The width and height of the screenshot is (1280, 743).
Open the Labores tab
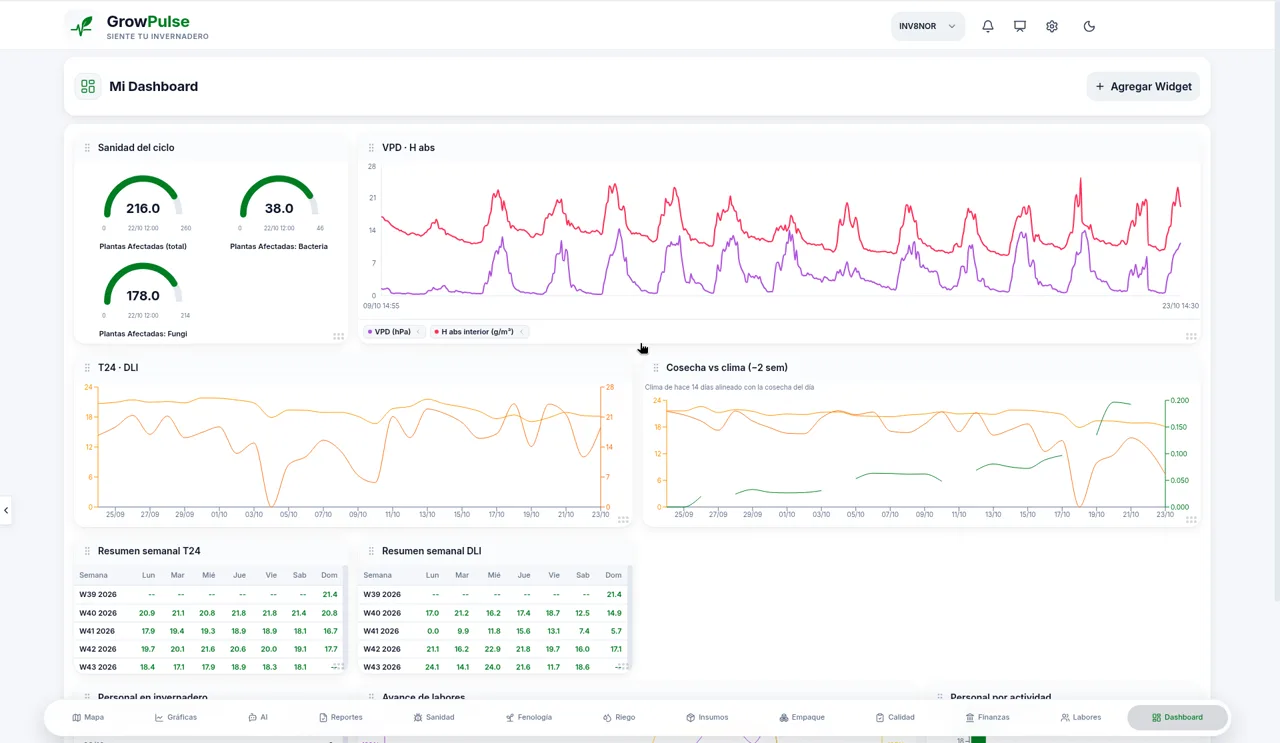[1081, 717]
